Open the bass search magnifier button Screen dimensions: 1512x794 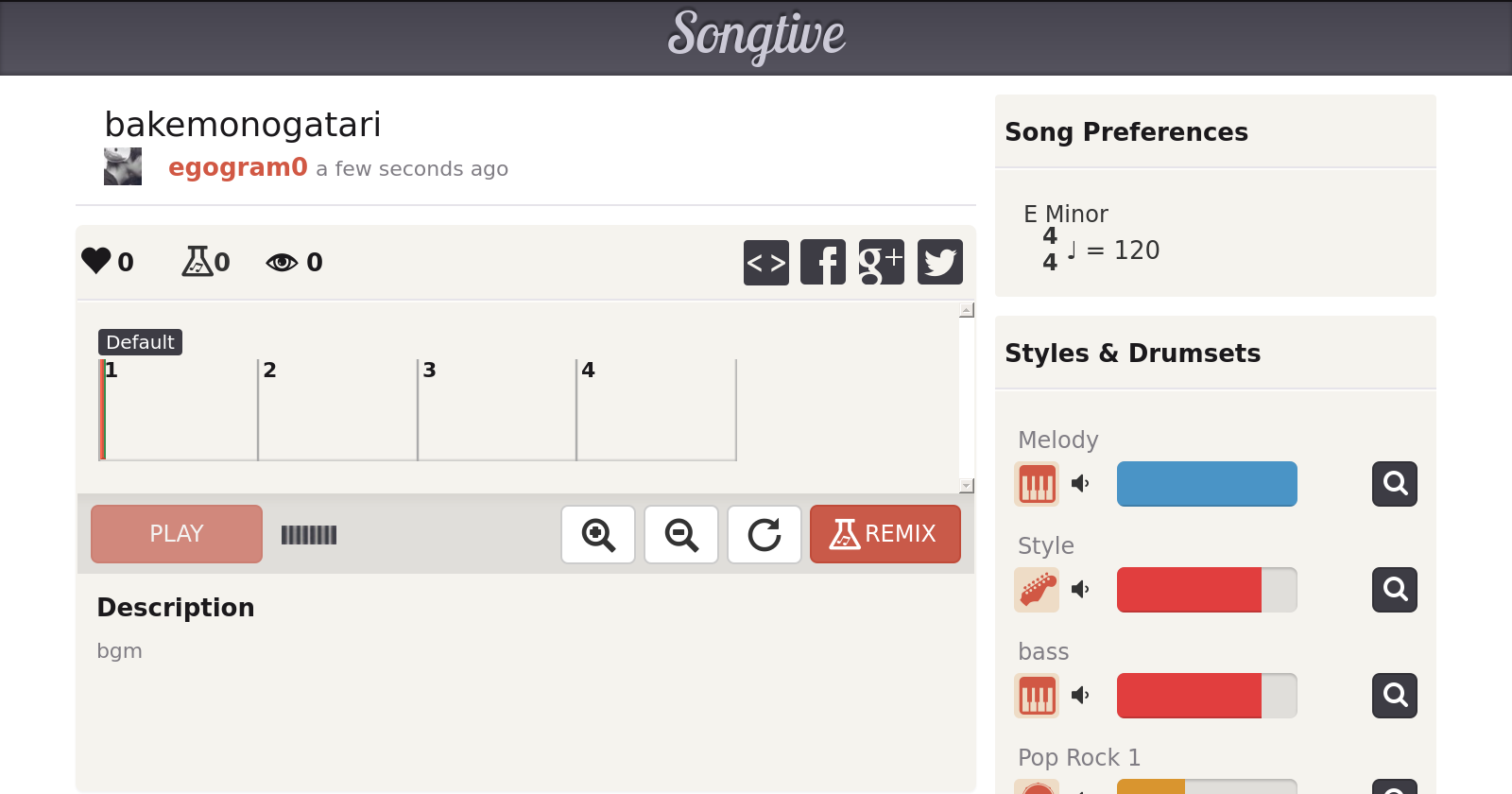(1395, 696)
